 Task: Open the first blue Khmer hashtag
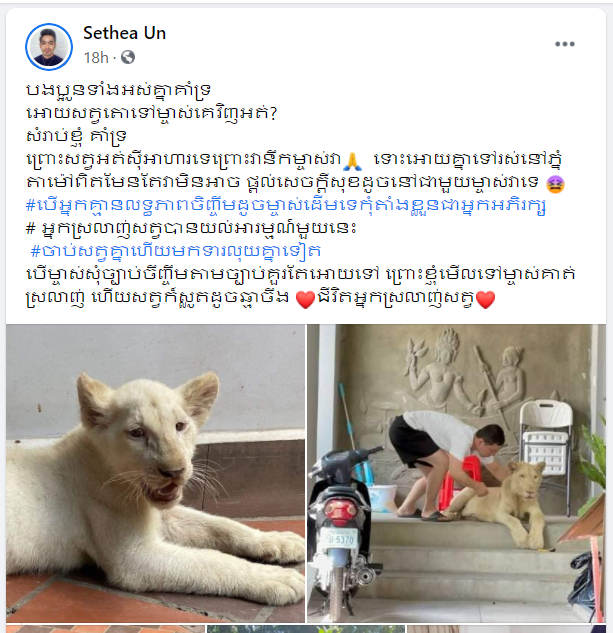[x=286, y=205]
